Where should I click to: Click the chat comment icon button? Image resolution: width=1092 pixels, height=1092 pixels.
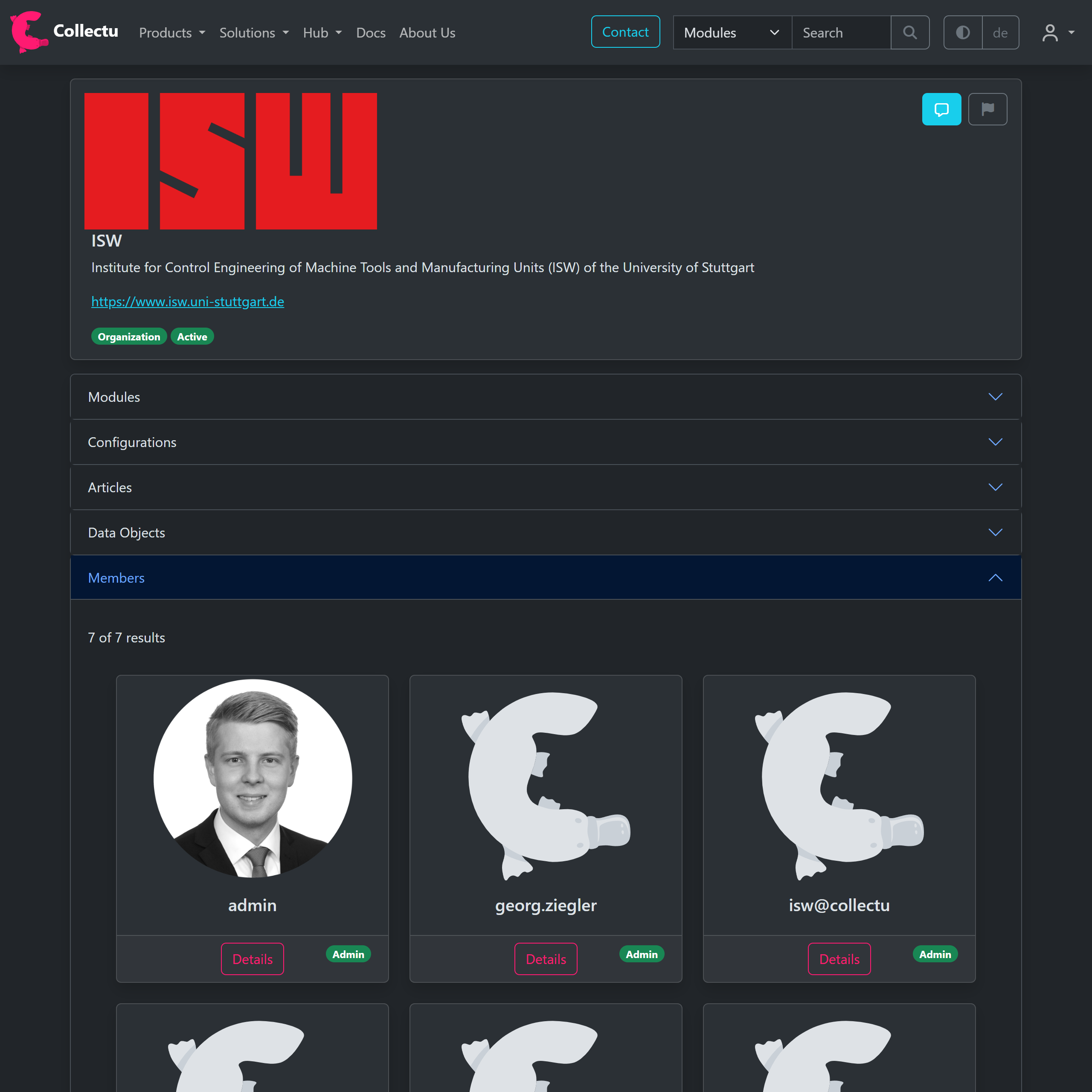point(942,109)
